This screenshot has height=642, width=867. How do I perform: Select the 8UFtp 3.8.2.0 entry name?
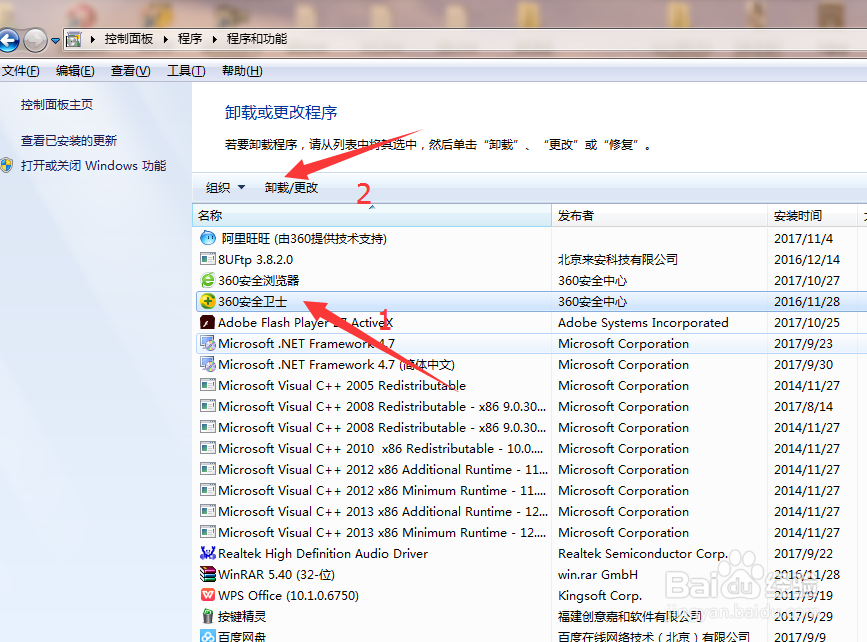click(x=255, y=259)
